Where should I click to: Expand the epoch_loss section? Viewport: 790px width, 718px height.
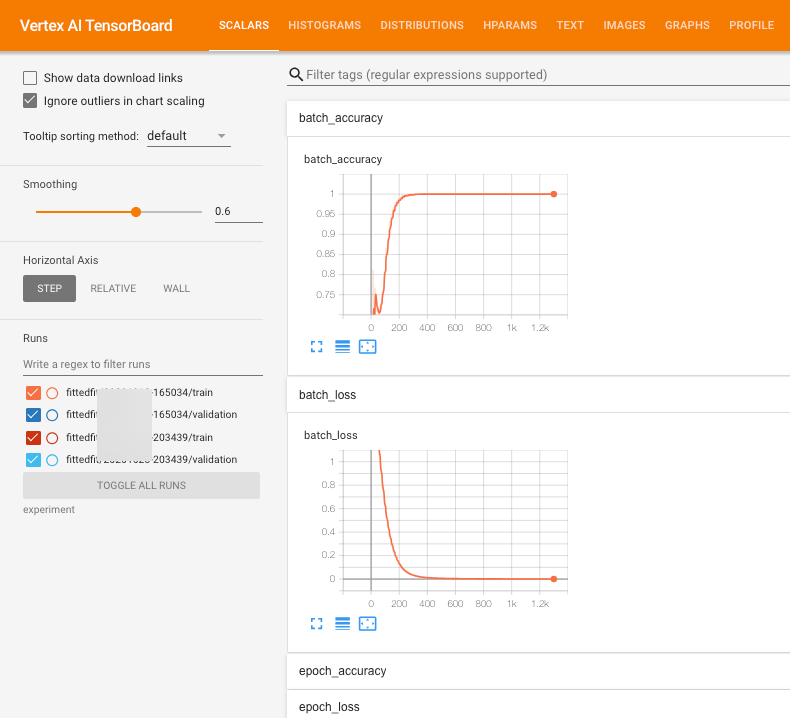pos(328,707)
